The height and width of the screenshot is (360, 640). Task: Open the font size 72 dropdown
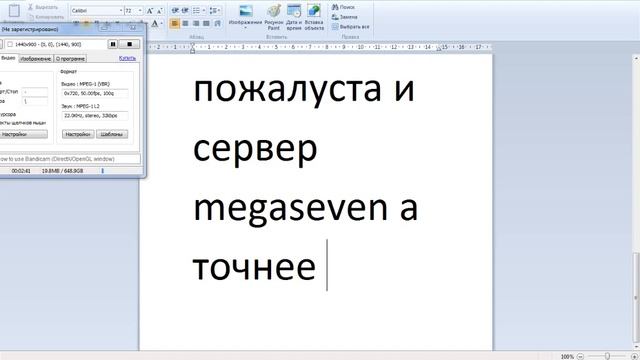pyautogui.click(x=140, y=11)
